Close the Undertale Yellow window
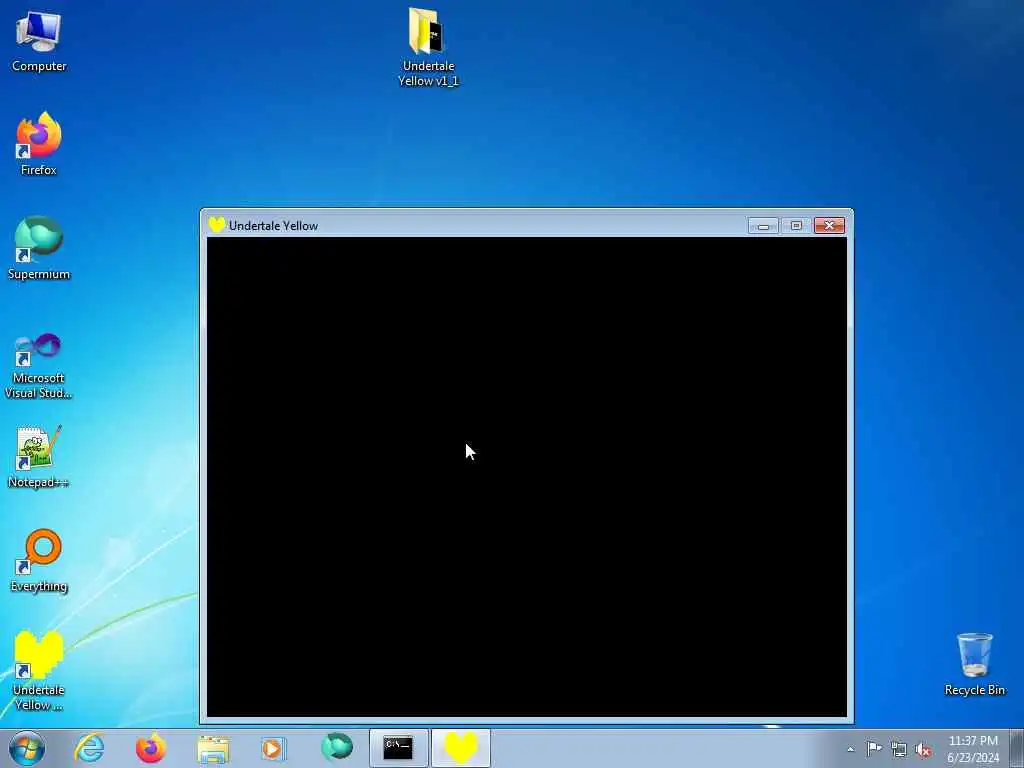1024x768 pixels. click(829, 225)
